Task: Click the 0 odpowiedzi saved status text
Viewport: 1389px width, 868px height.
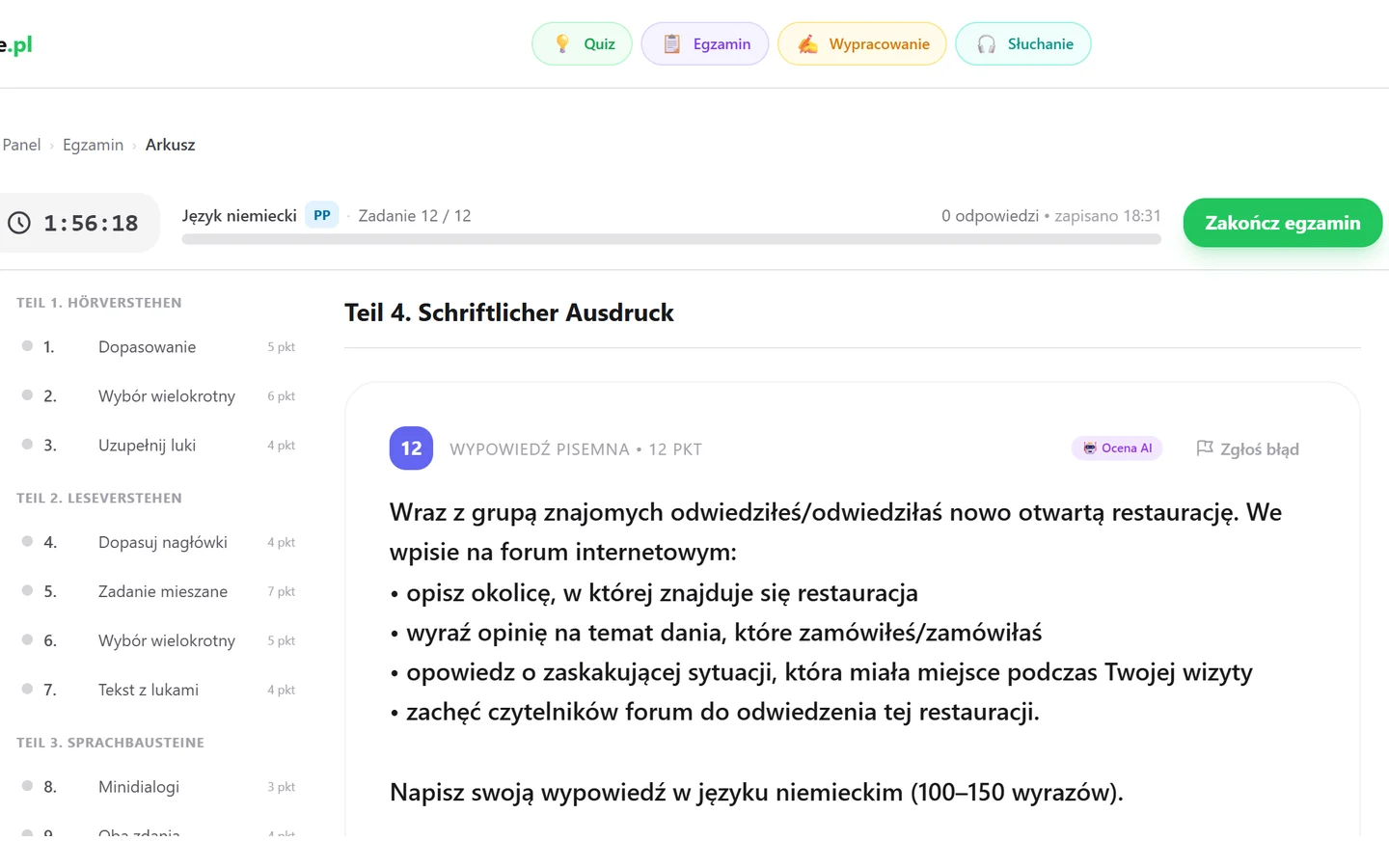Action: click(1051, 216)
